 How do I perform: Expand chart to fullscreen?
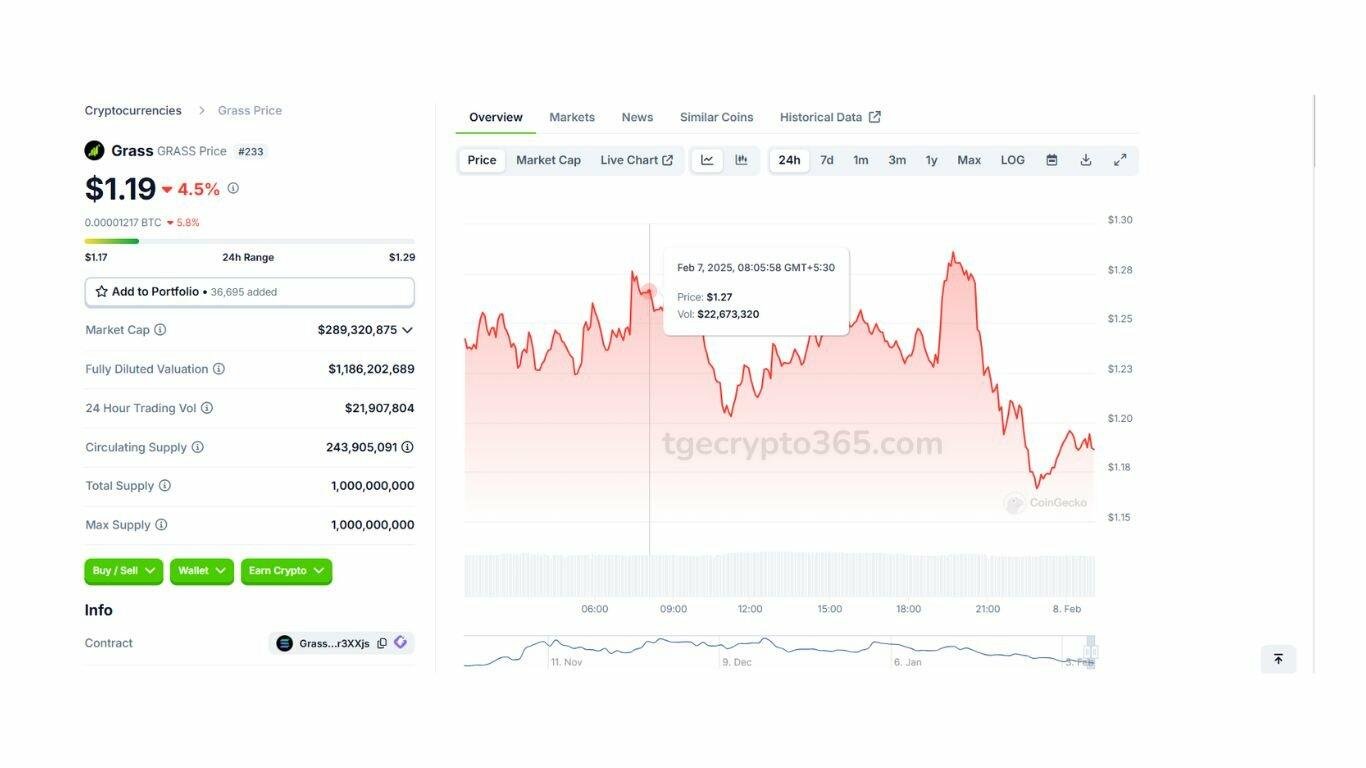click(1120, 160)
